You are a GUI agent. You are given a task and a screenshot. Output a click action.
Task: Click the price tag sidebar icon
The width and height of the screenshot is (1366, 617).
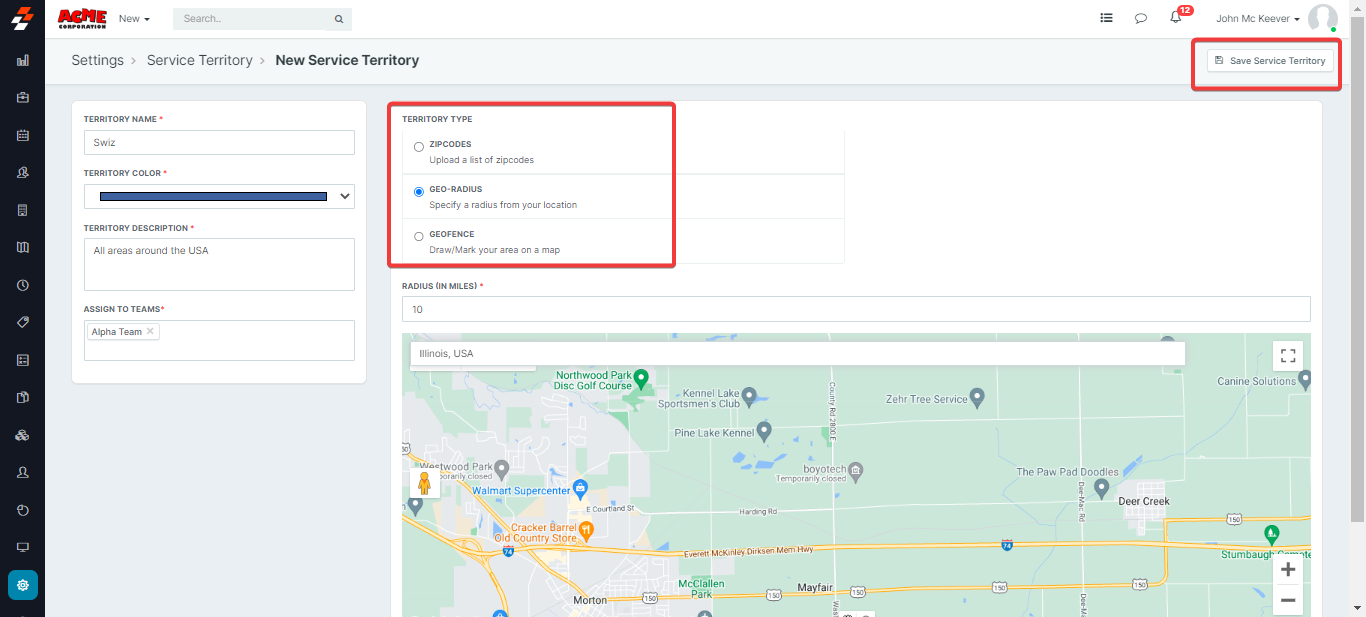point(23,322)
